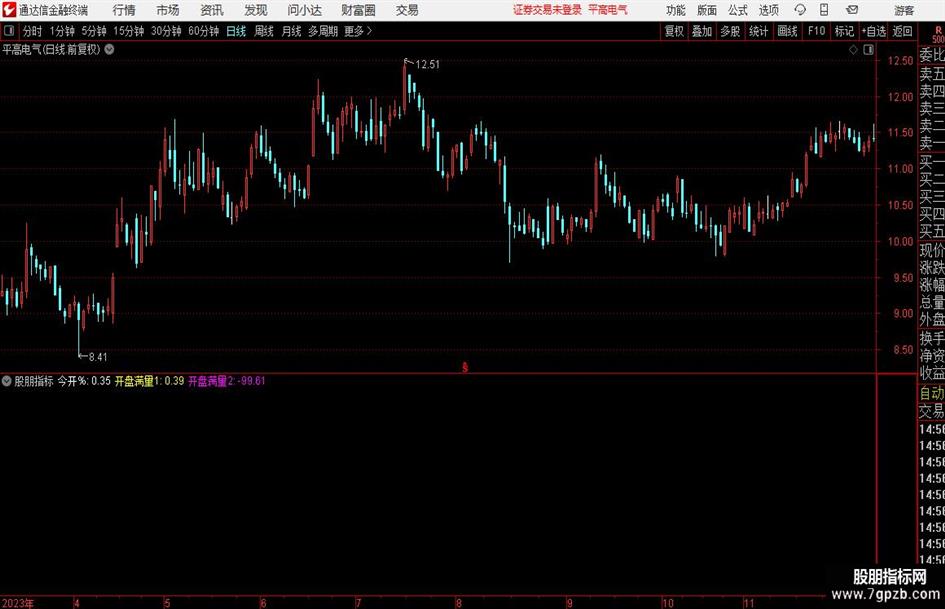Select the 日线 daily period tab
Viewport: 945px width, 609px height.
236,31
